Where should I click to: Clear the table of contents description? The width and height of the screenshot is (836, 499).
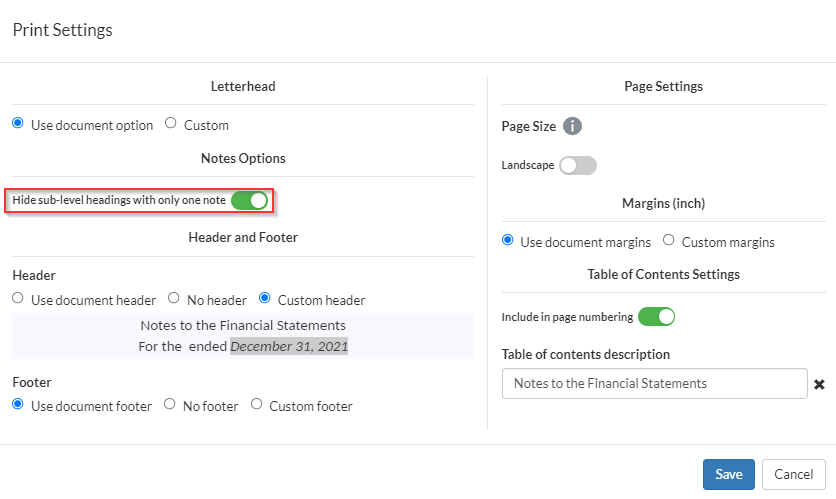tap(820, 384)
